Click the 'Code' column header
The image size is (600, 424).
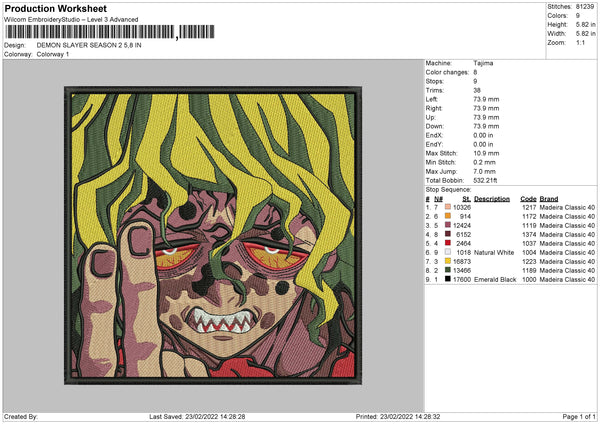click(528, 199)
